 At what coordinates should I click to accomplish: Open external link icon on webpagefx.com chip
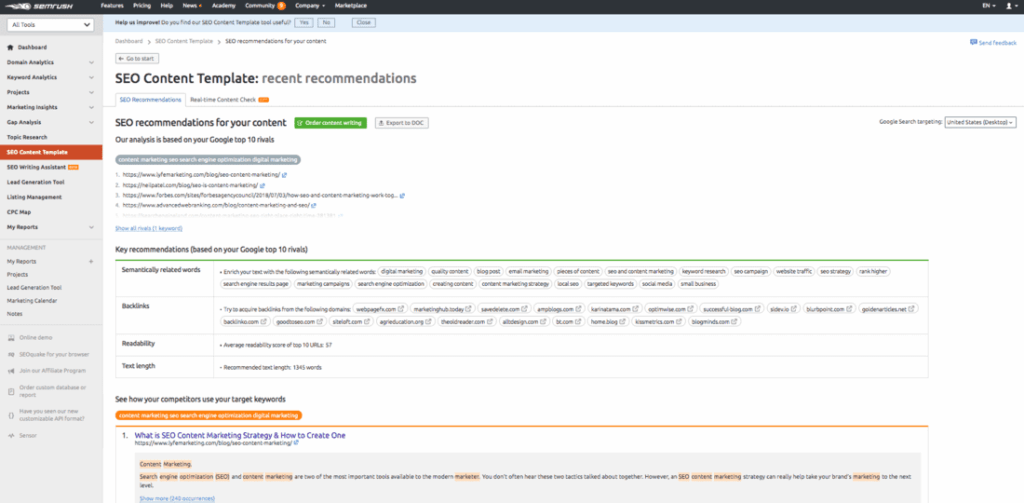(x=400, y=309)
